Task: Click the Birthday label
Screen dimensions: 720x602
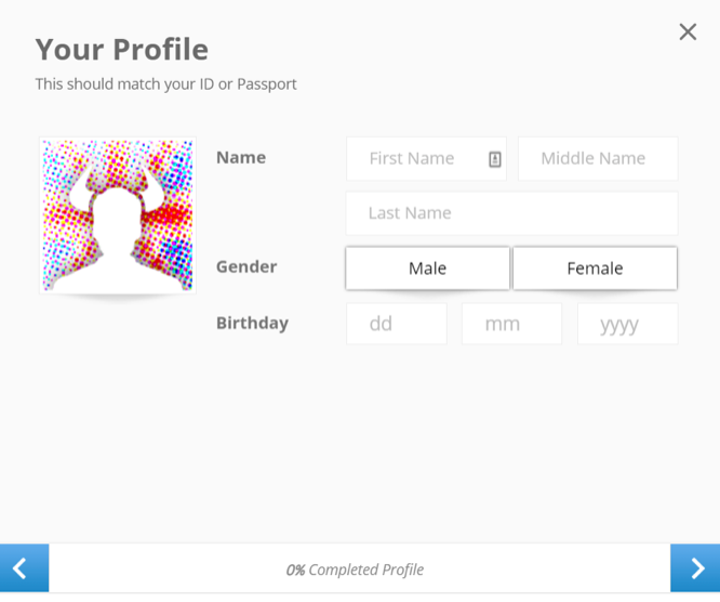Action: (x=253, y=323)
